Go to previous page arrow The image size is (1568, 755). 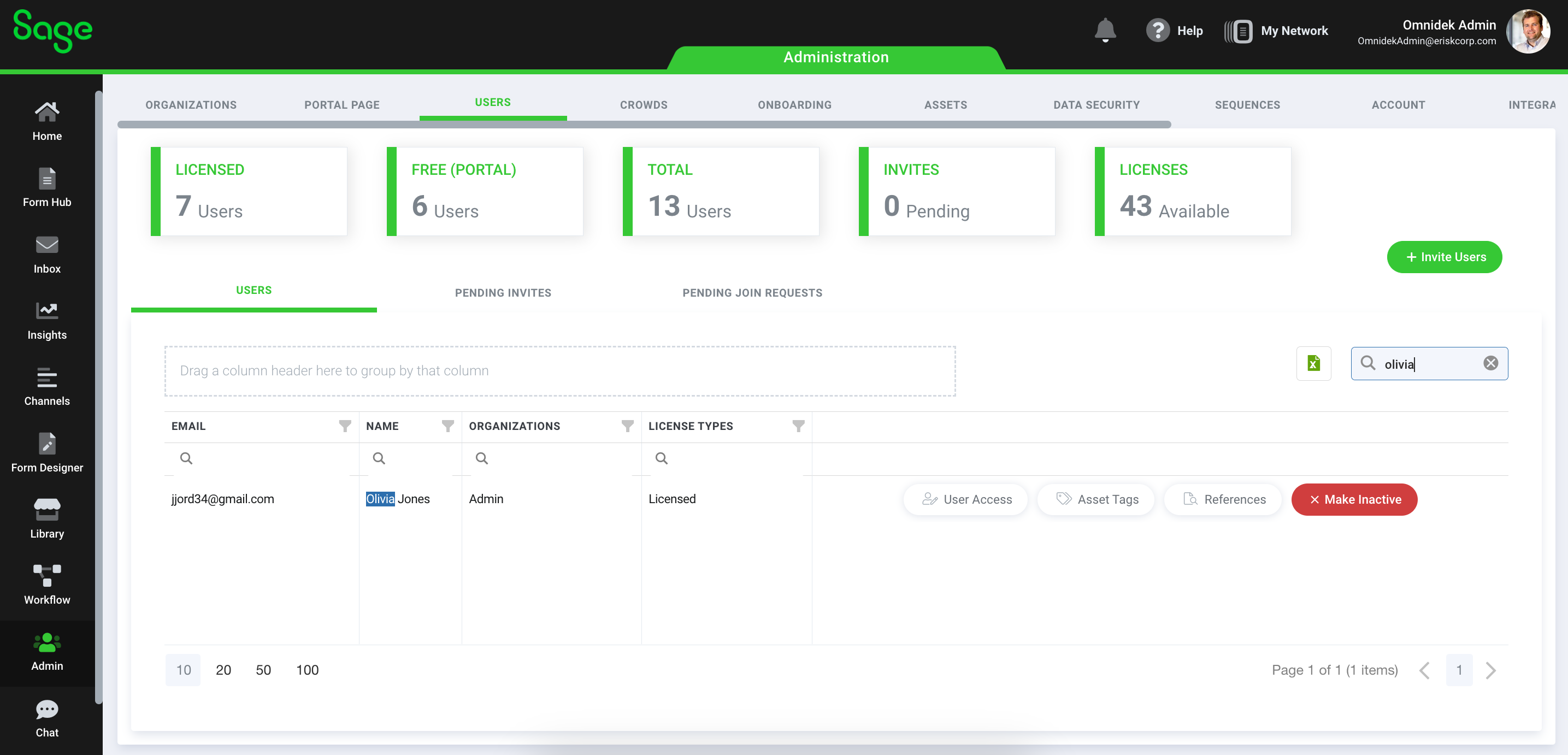(1424, 670)
